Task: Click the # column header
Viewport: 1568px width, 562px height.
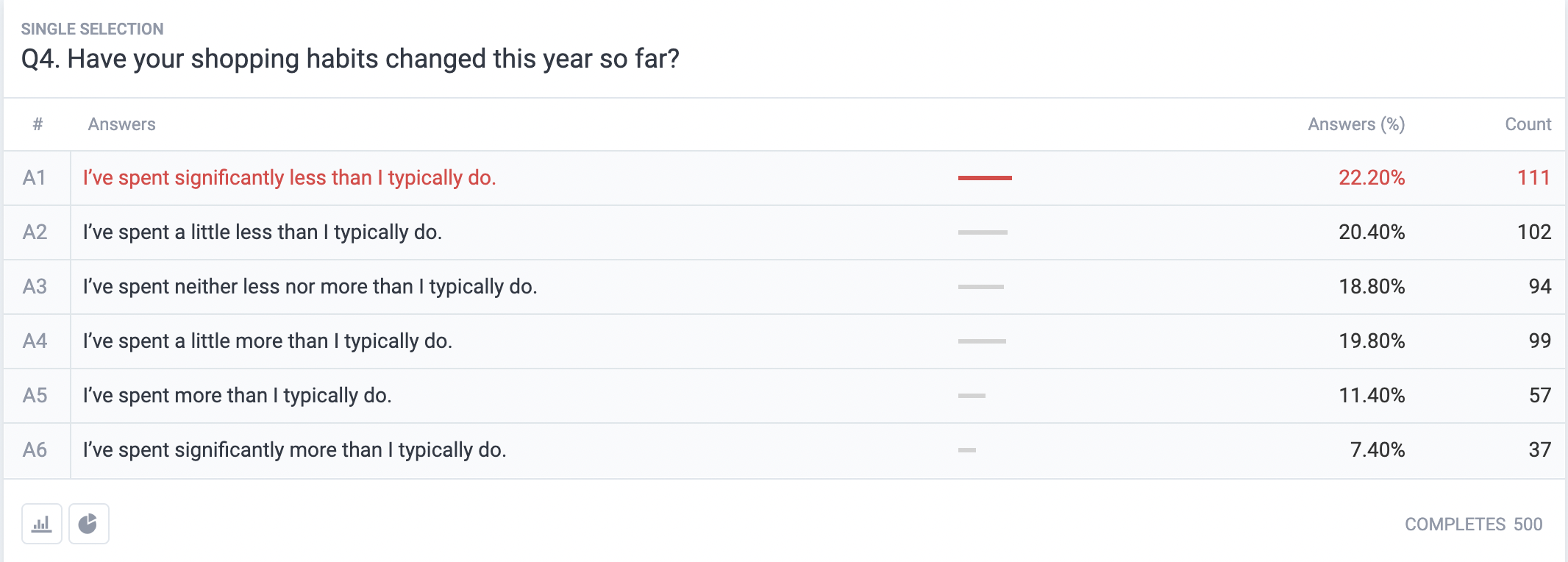Action: (38, 124)
